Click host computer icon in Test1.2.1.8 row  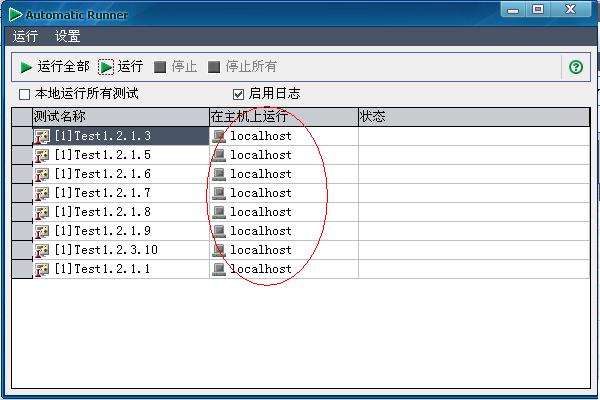(219, 212)
